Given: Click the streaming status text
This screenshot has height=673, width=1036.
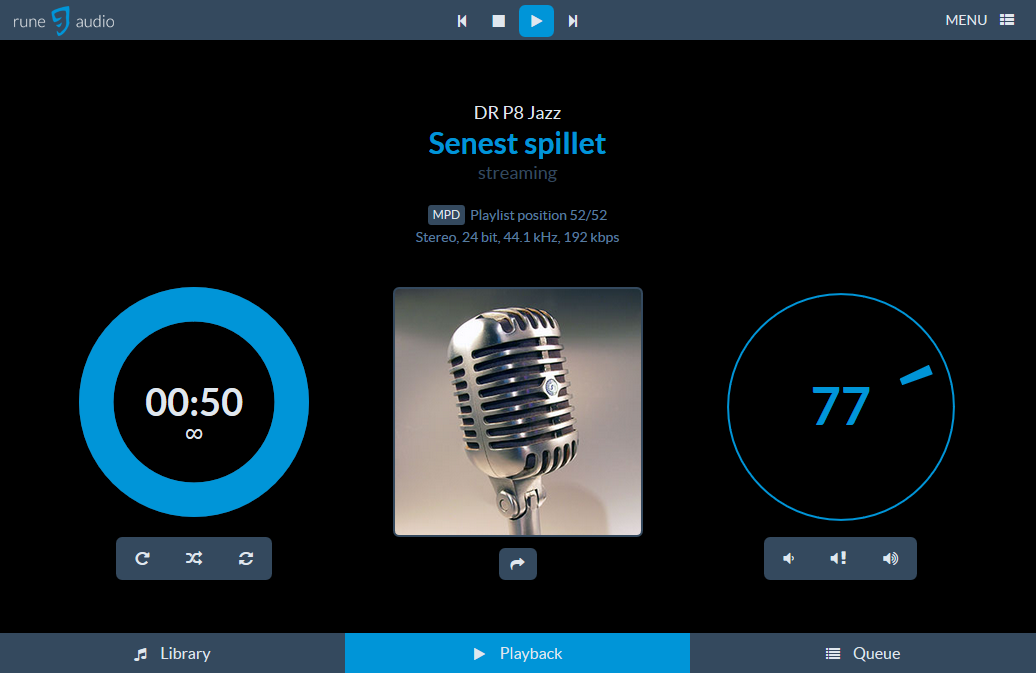Looking at the screenshot, I should coord(517,173).
